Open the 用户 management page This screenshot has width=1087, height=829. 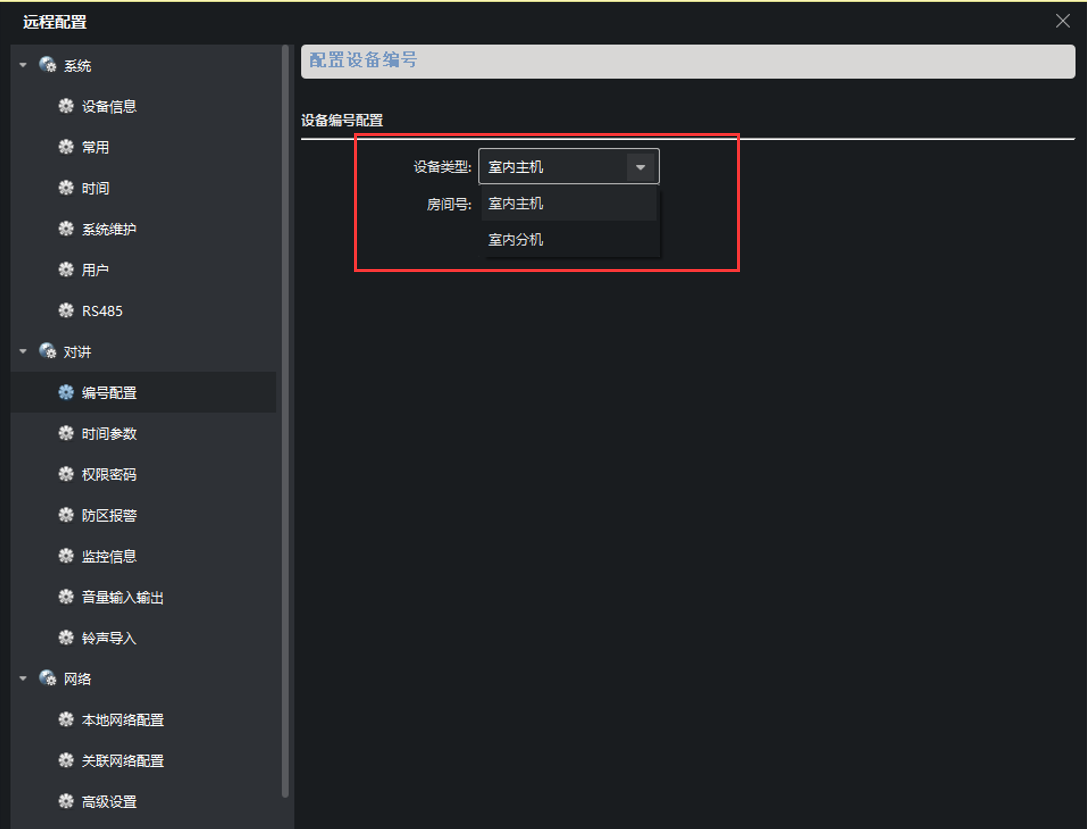point(95,270)
